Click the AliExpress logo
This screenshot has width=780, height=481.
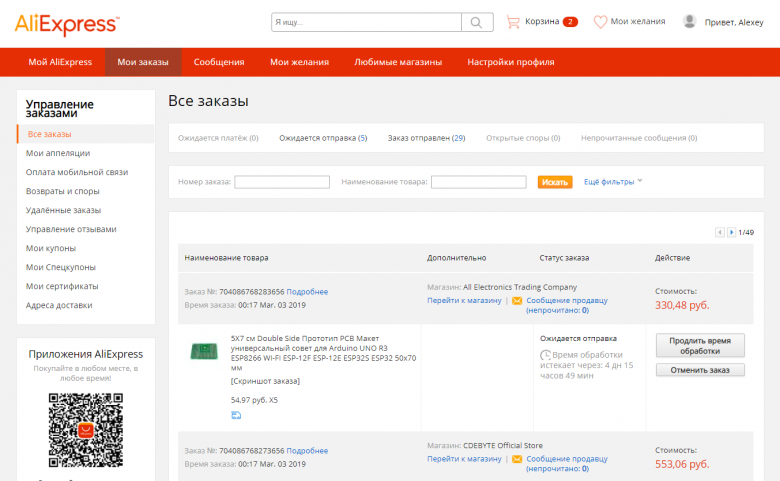(x=66, y=22)
